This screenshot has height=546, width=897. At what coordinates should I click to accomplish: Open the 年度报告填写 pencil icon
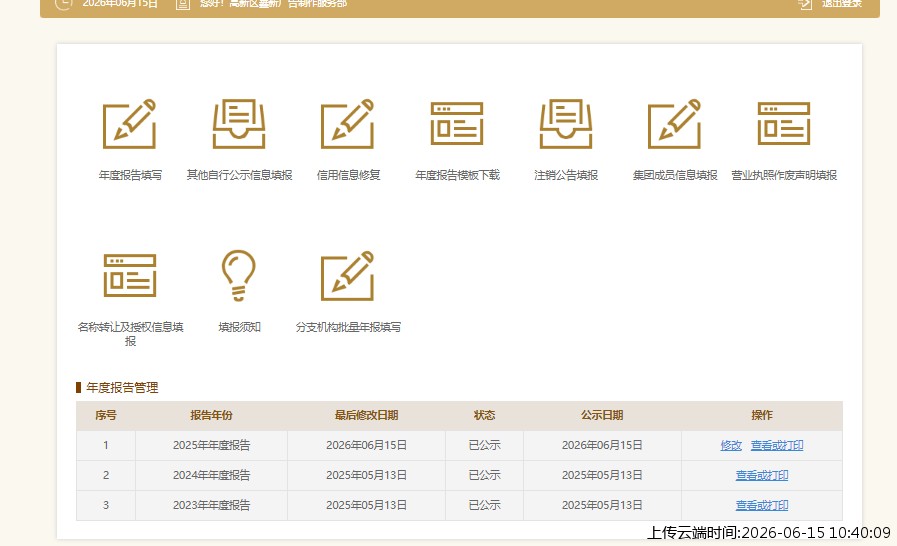click(130, 124)
